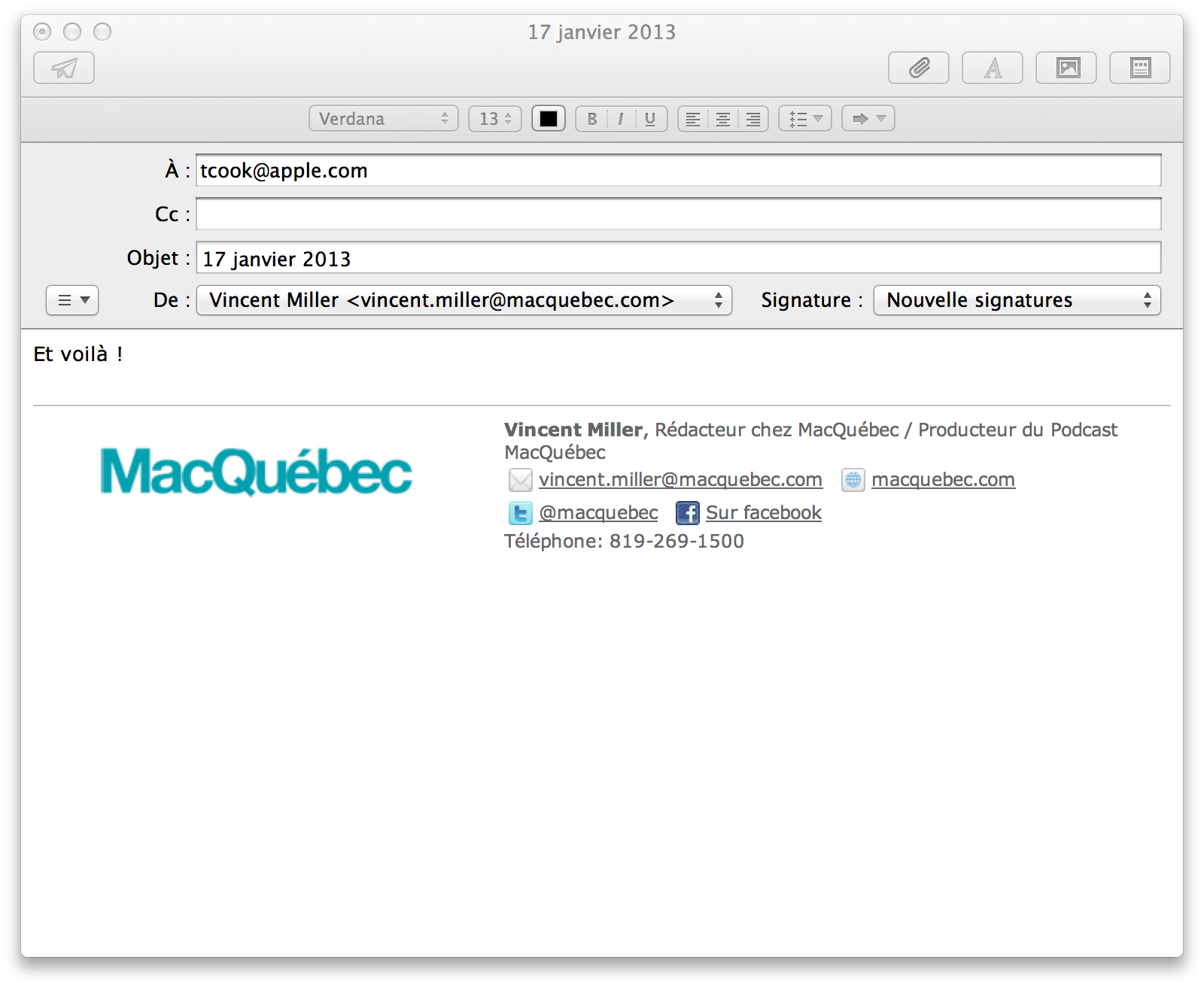Click the empty Cc field
1204x987 pixels.
tap(679, 214)
